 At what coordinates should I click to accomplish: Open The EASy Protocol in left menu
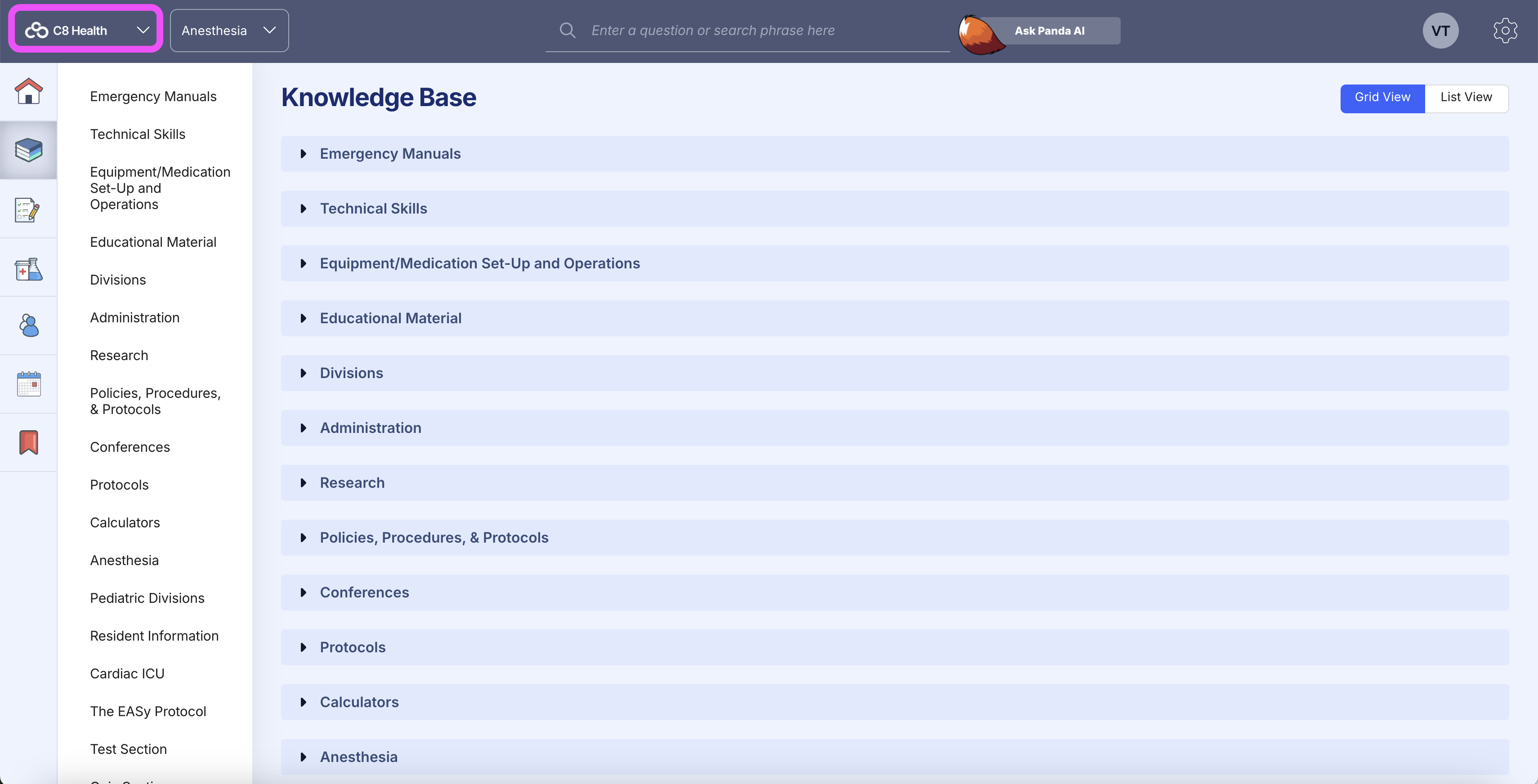[x=148, y=711]
